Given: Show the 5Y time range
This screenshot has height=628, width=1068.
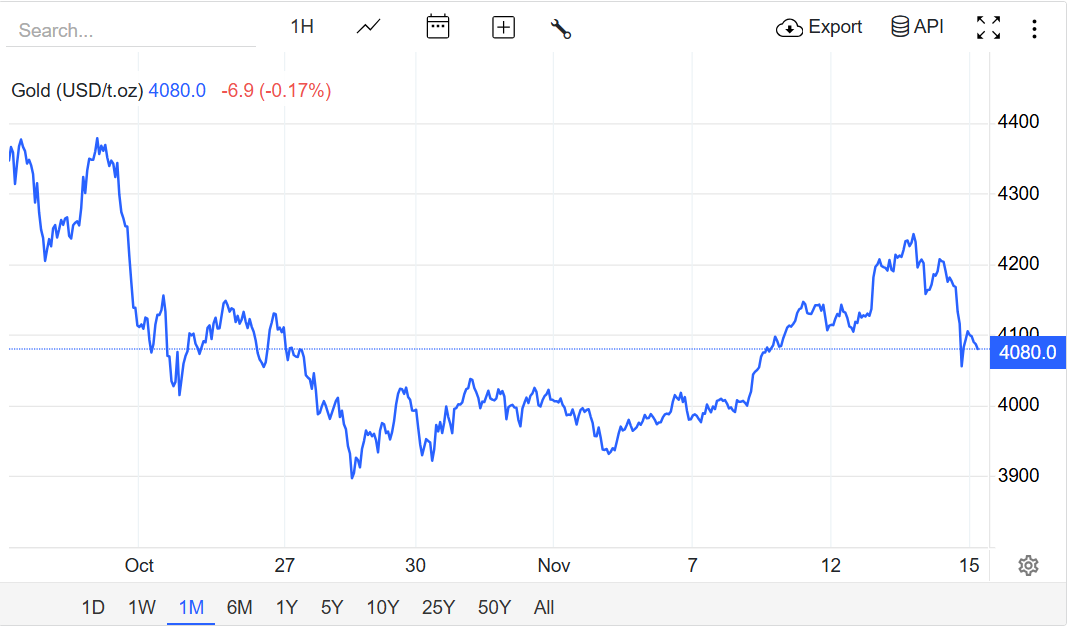Looking at the screenshot, I should coord(332,607).
